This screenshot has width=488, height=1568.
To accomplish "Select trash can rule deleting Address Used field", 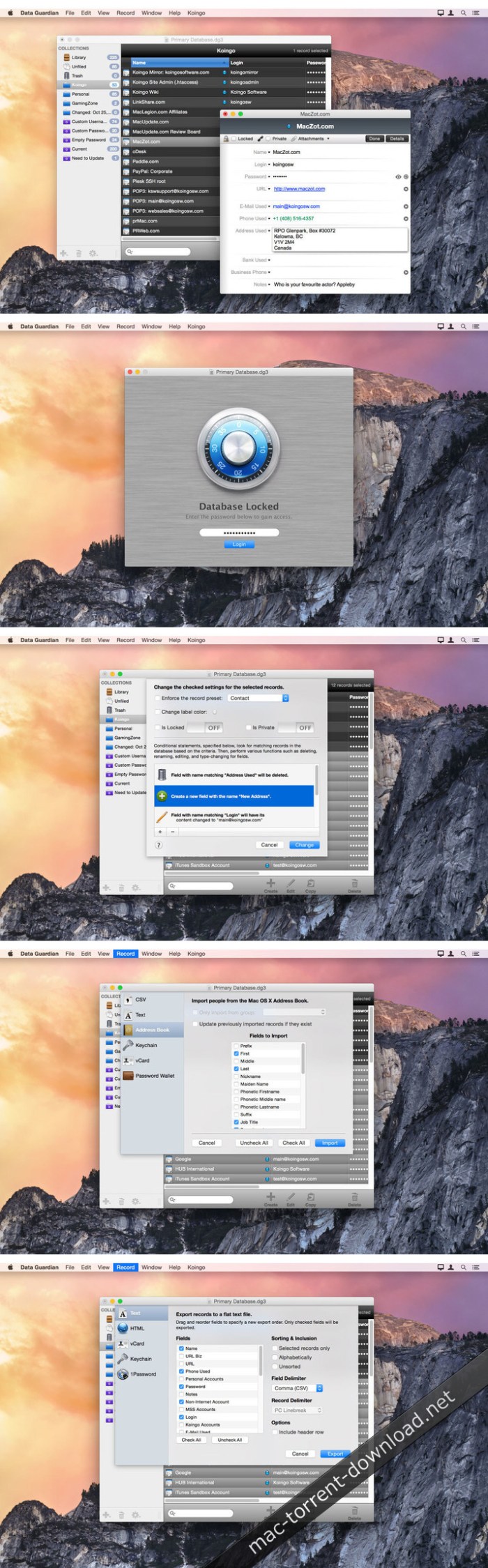I will 235,775.
